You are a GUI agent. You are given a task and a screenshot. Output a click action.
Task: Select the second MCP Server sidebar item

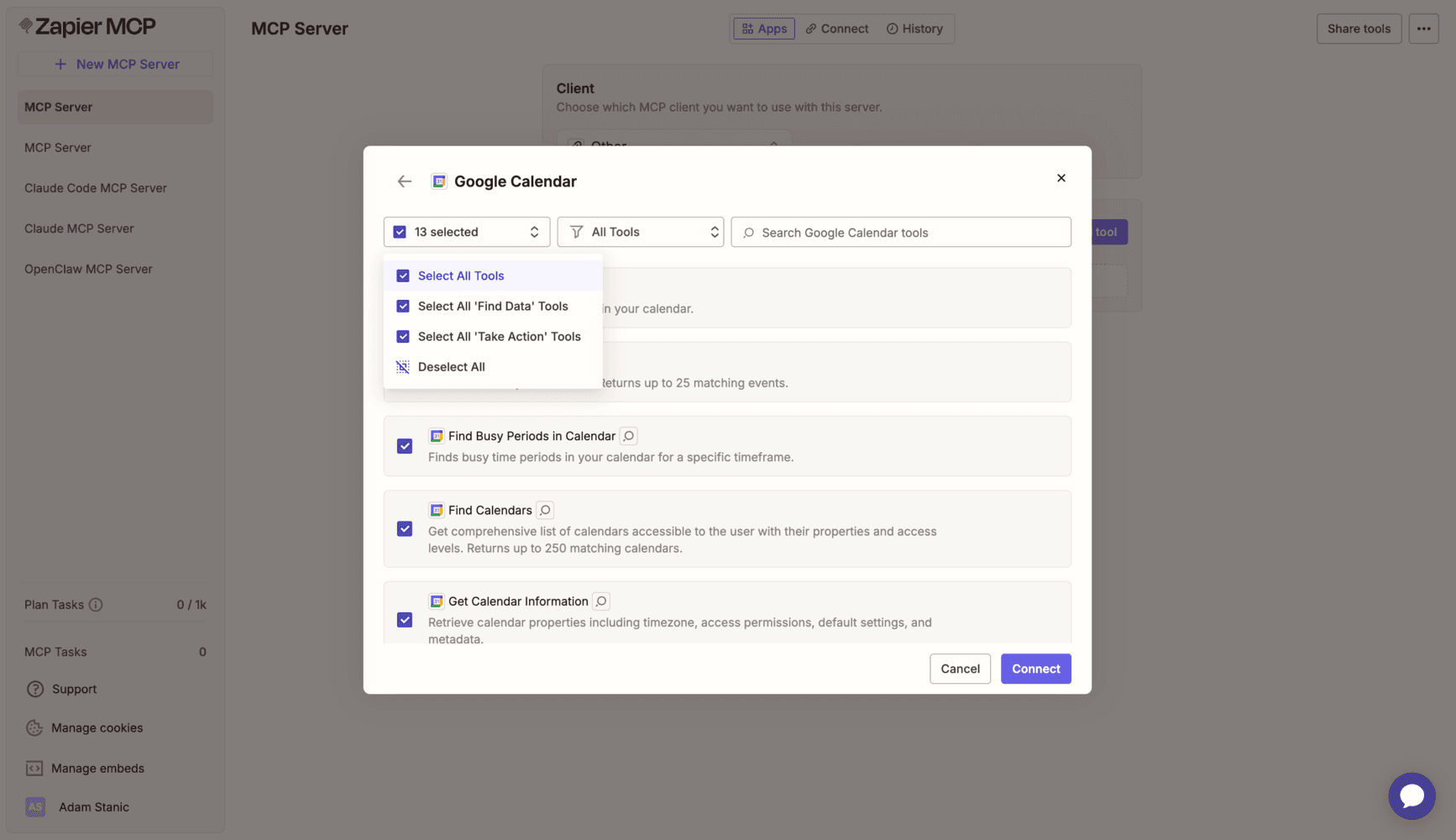[x=116, y=148]
